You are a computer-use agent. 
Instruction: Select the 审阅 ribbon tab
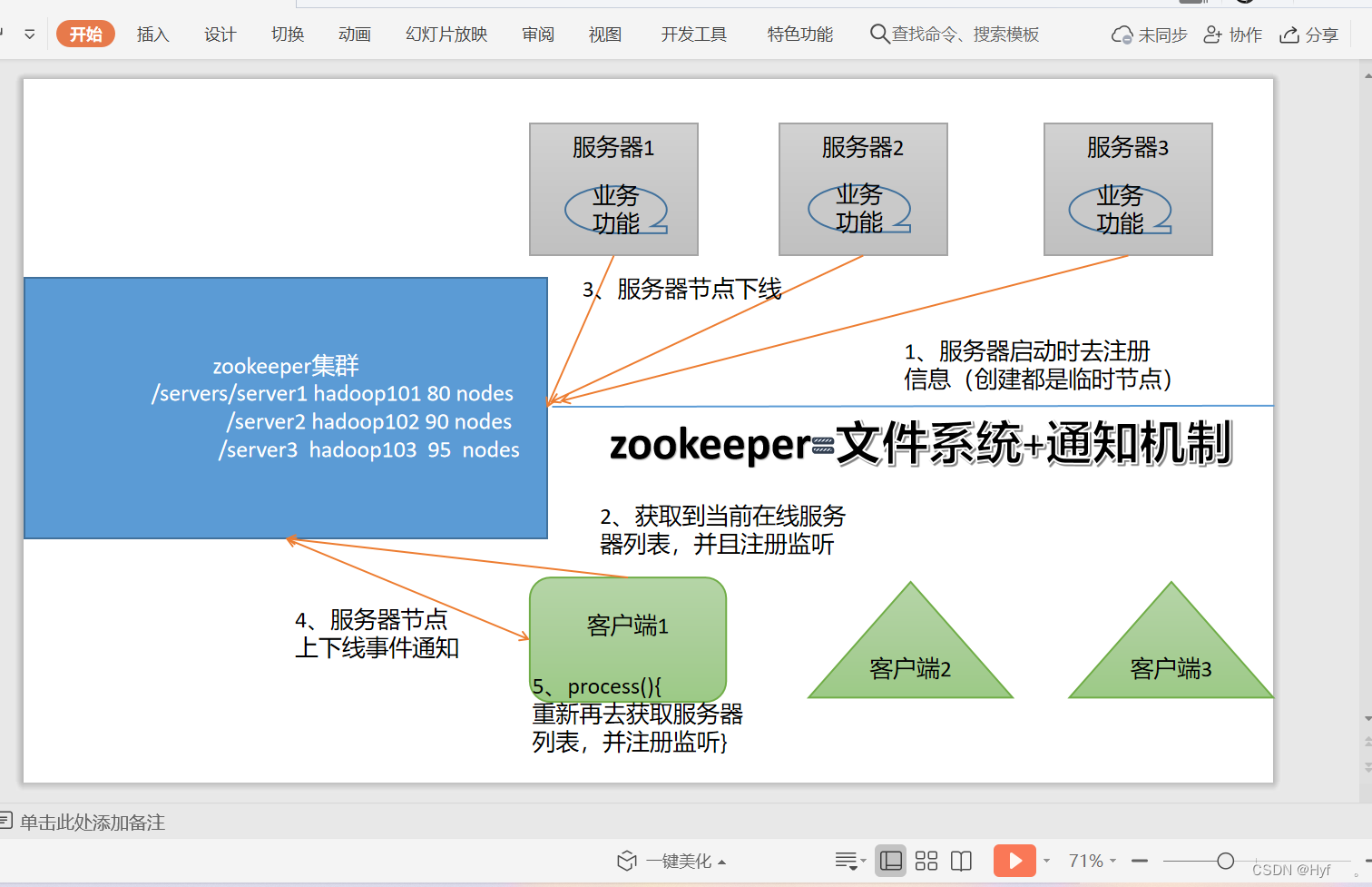(537, 34)
